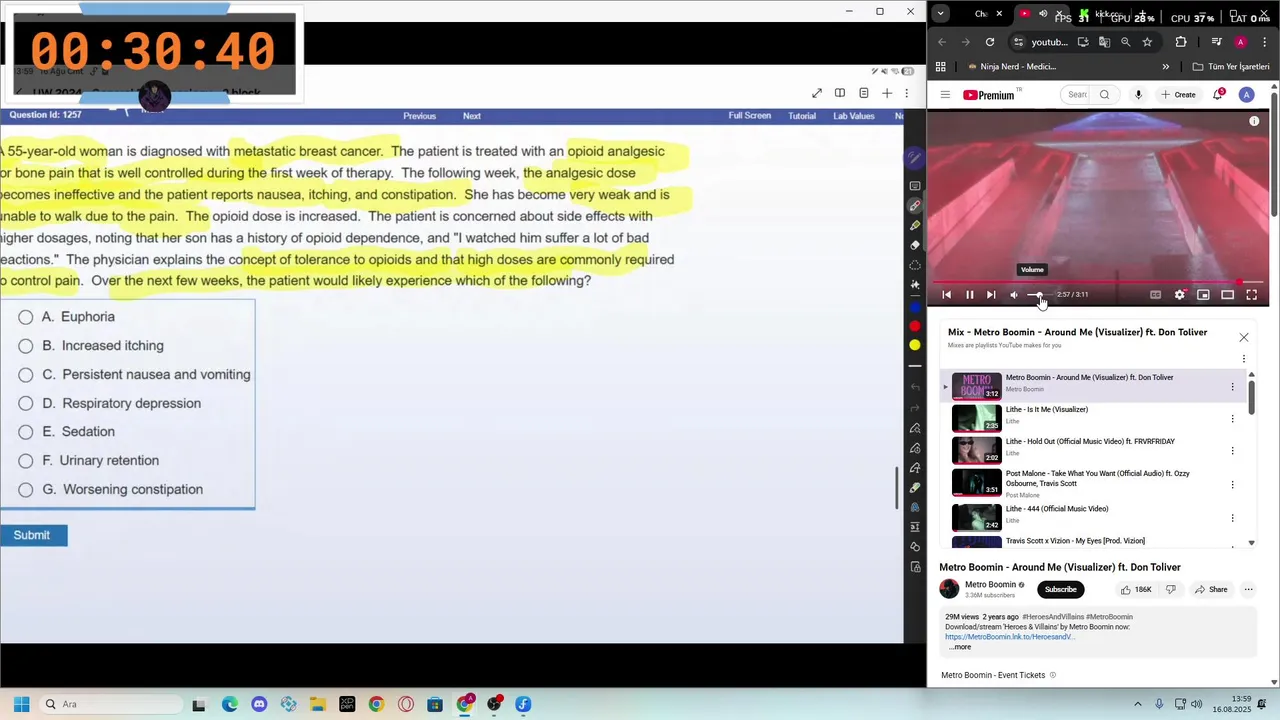This screenshot has height=720, width=1280.
Task: Click the browser back arrow
Action: [942, 42]
